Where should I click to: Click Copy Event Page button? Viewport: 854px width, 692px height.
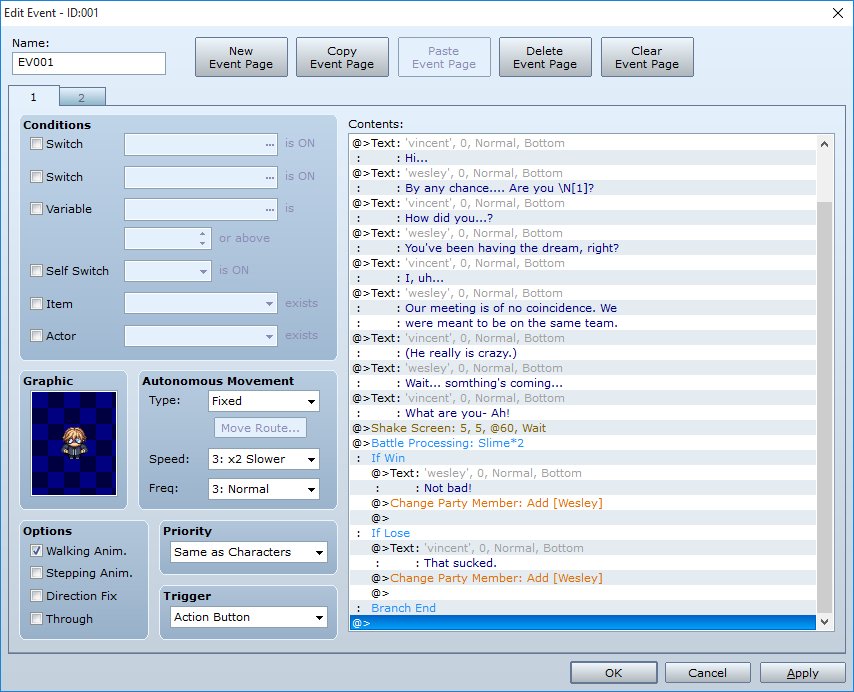(342, 57)
